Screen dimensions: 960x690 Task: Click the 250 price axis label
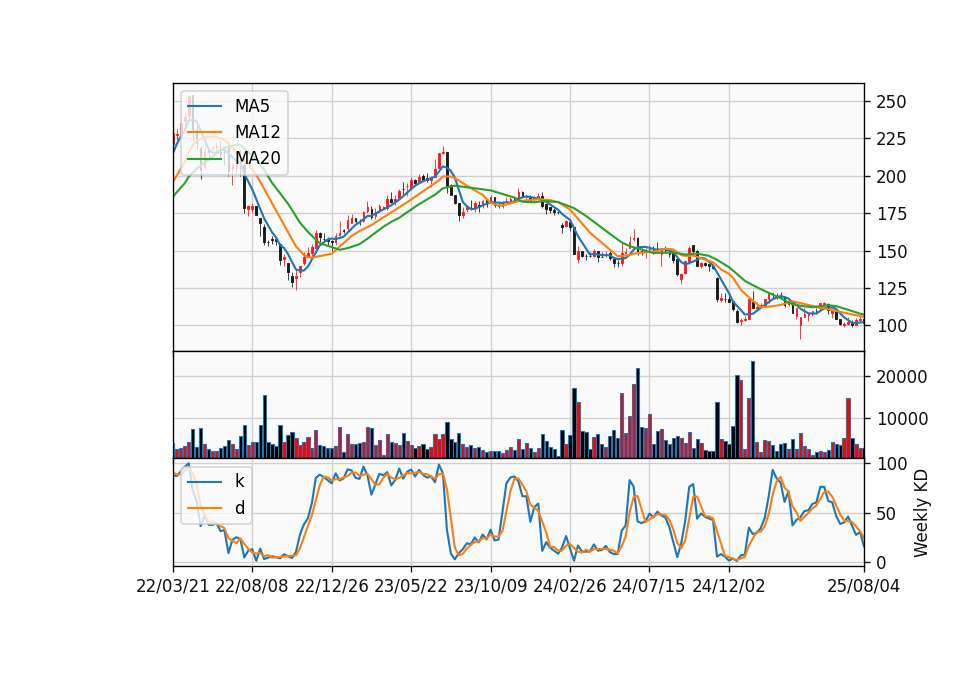coord(891,102)
